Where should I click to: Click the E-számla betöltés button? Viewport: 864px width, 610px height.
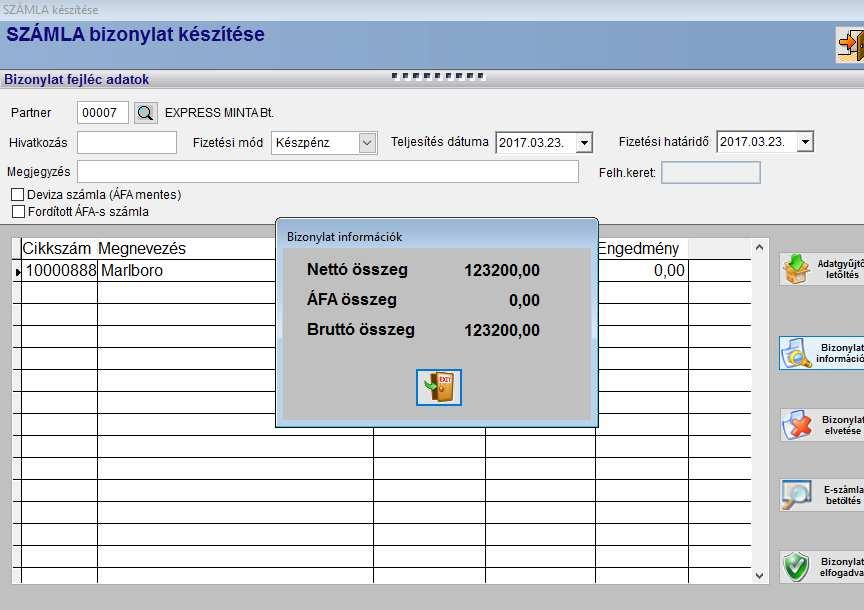822,495
